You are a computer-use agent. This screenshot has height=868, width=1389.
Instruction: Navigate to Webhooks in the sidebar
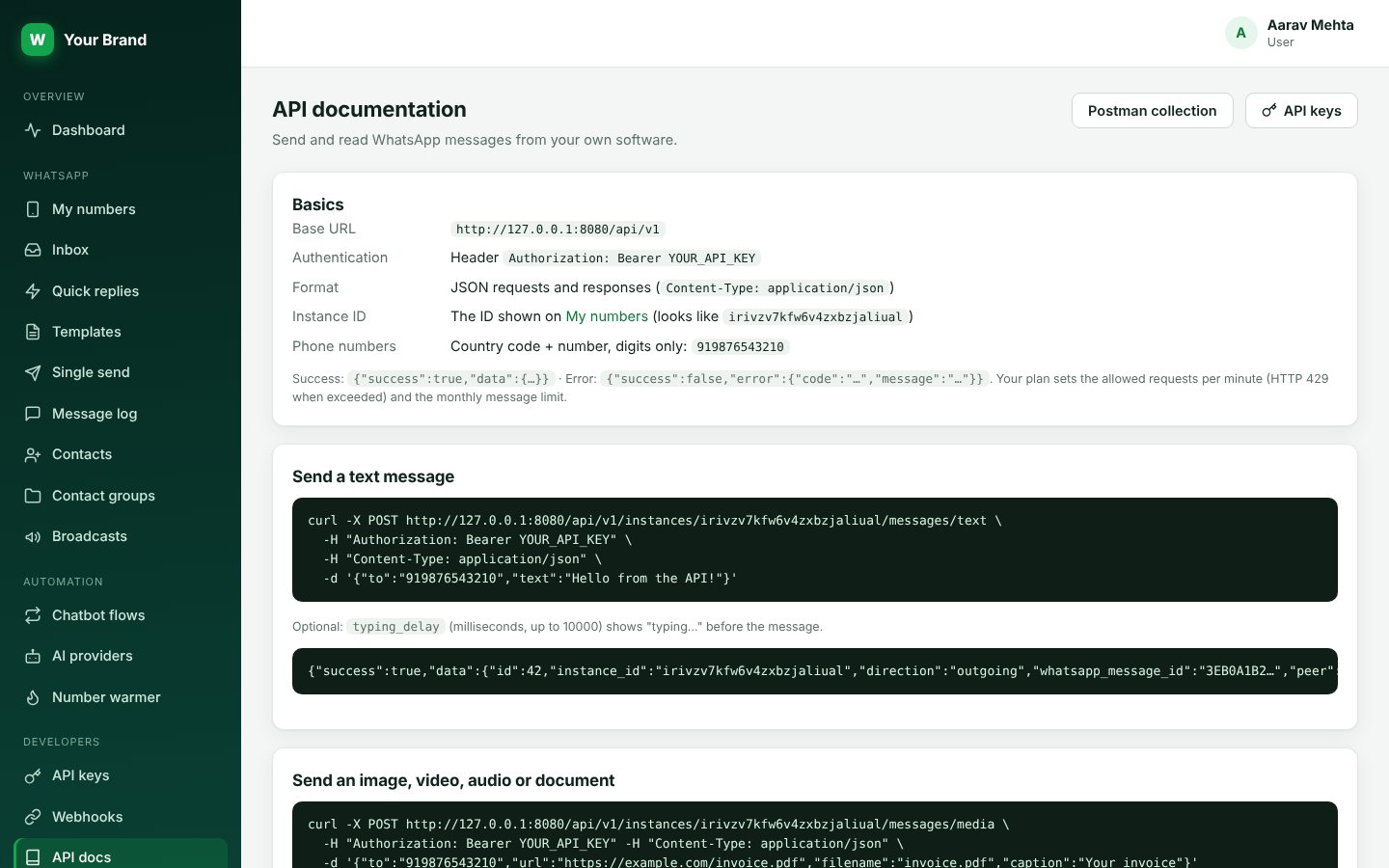[x=121, y=817]
